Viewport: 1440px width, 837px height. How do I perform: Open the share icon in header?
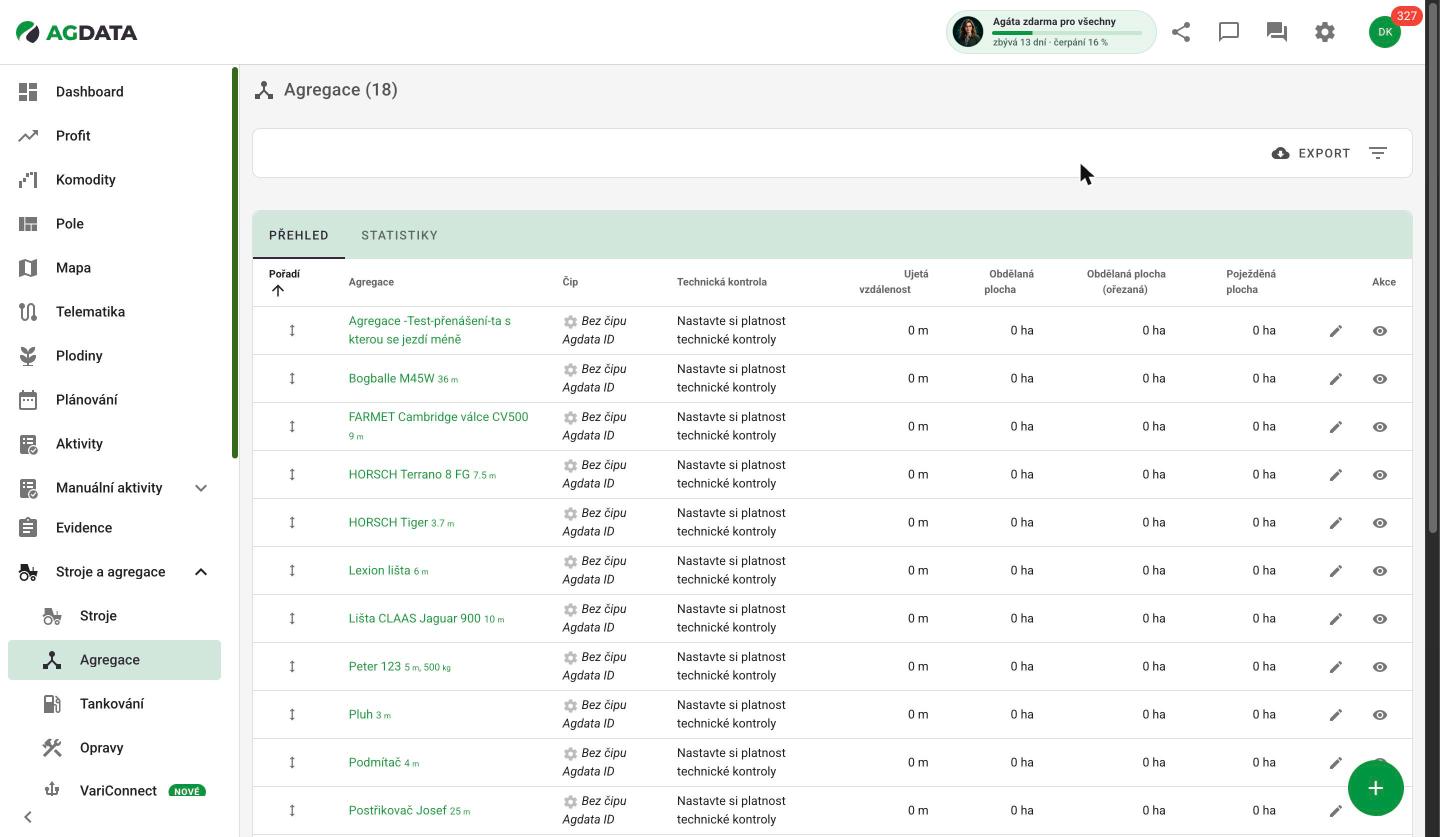coord(1181,32)
